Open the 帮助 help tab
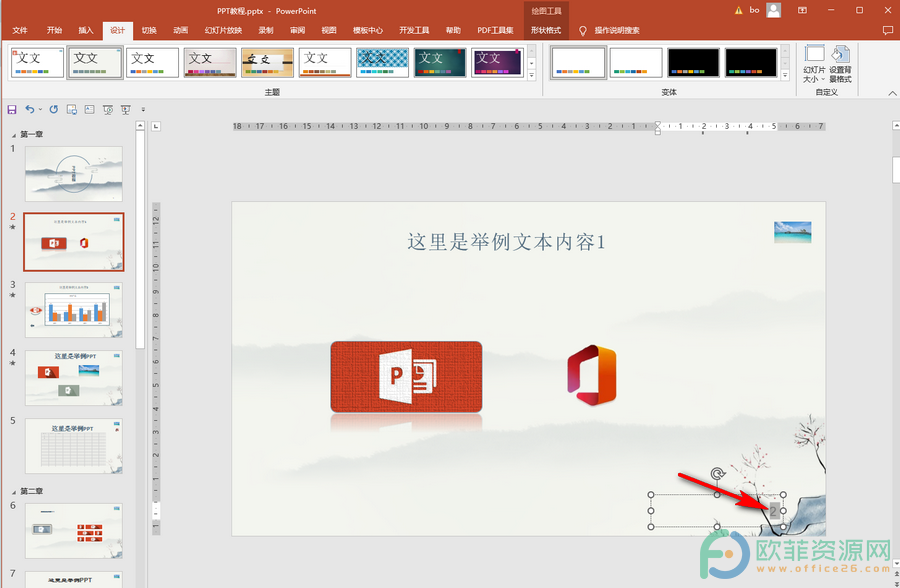Image resolution: width=900 pixels, height=588 pixels. click(x=453, y=30)
